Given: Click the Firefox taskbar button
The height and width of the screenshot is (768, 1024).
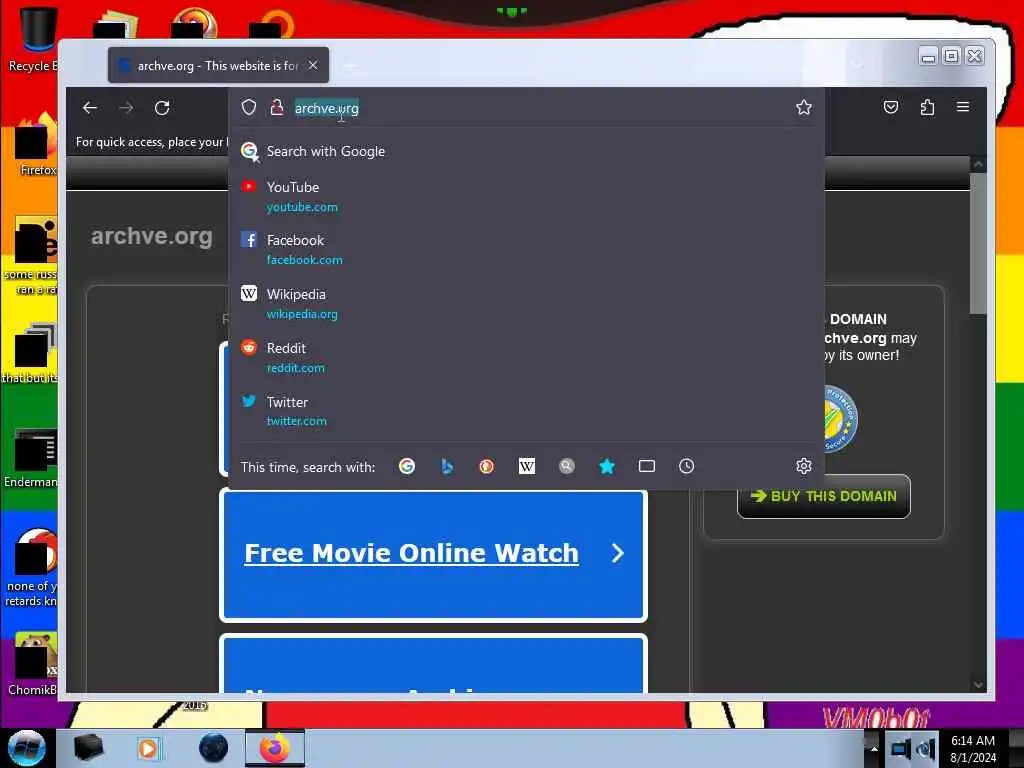Looking at the screenshot, I should point(274,748).
